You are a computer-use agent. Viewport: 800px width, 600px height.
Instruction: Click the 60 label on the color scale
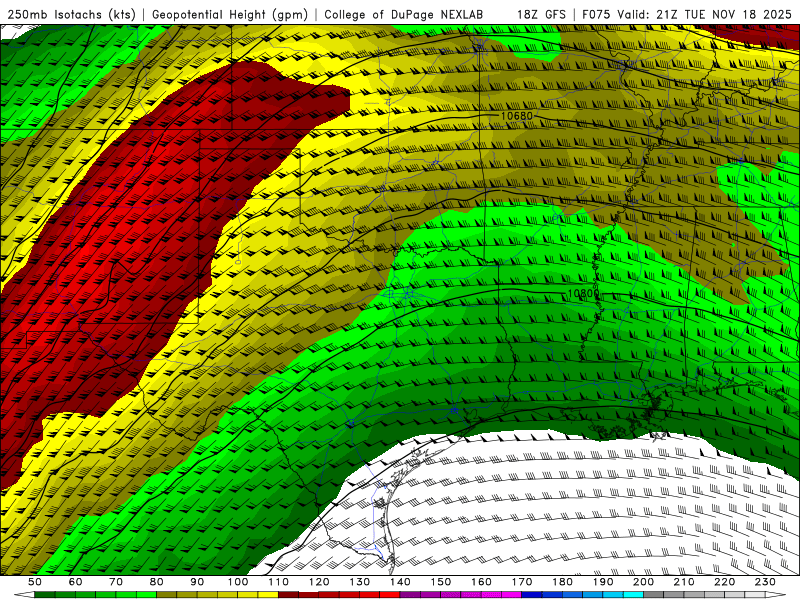tap(75, 582)
